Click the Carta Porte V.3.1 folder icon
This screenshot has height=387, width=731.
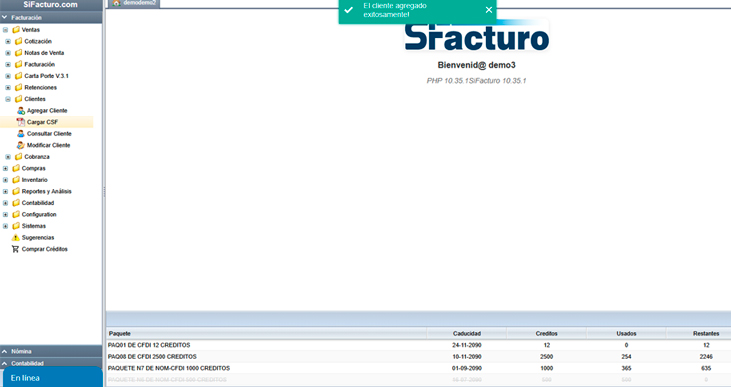pyautogui.click(x=19, y=76)
